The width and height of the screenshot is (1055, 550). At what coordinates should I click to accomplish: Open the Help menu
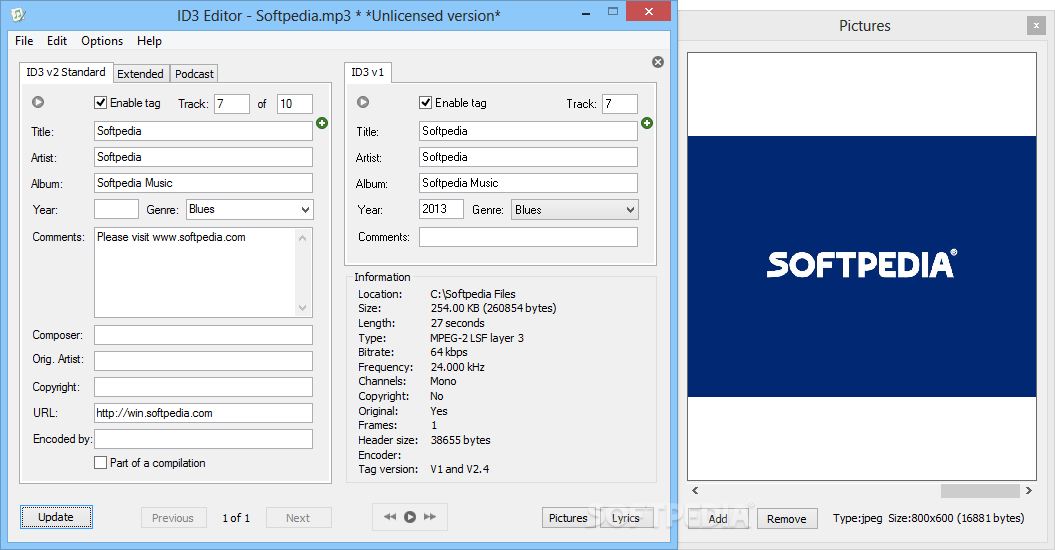pos(149,41)
